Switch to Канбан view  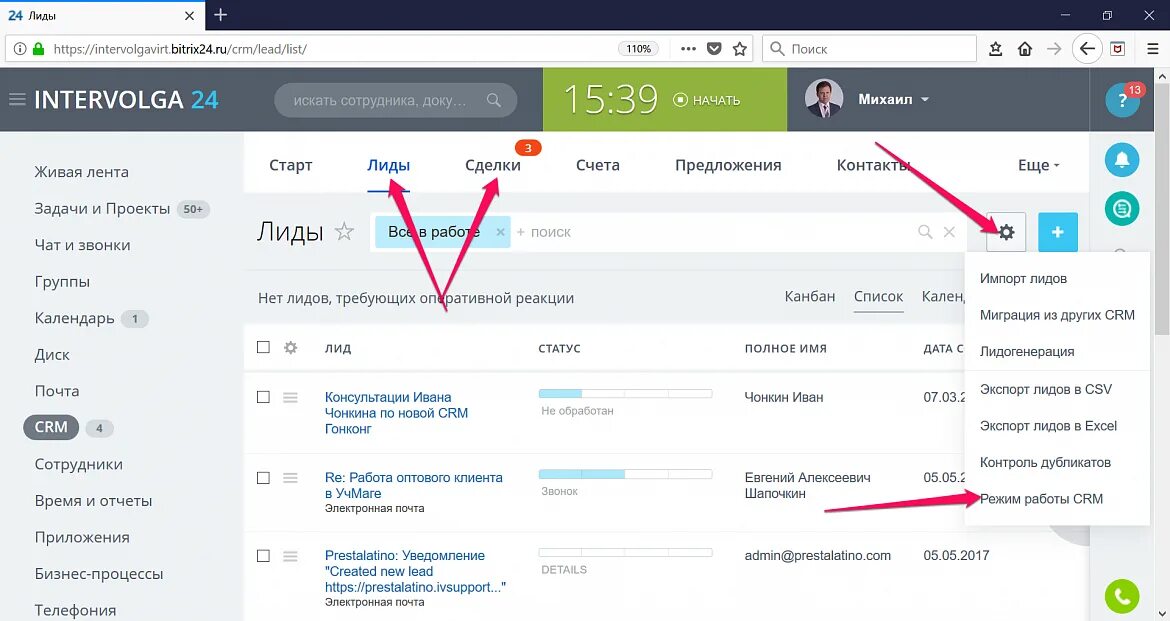tap(810, 296)
